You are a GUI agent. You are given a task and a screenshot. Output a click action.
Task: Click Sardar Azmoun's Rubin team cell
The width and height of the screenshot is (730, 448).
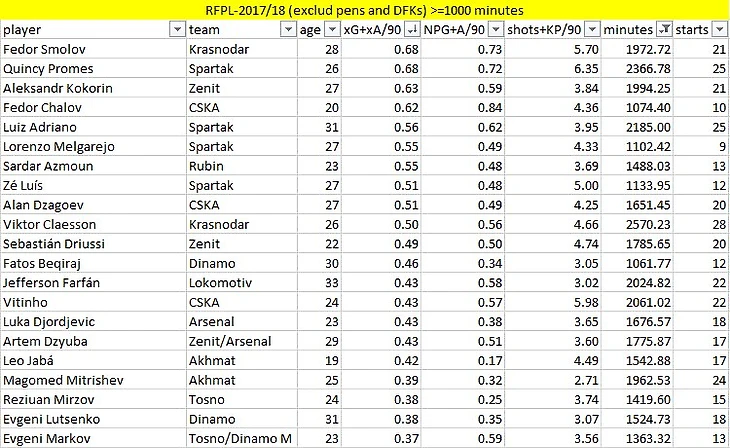tap(242, 166)
